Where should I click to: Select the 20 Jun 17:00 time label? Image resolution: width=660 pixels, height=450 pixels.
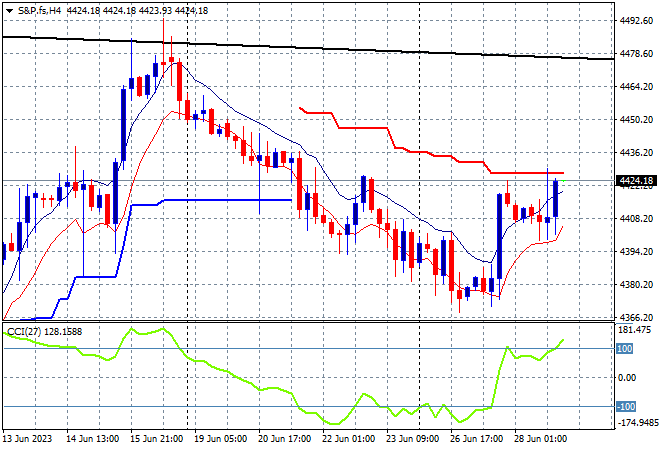285,439
